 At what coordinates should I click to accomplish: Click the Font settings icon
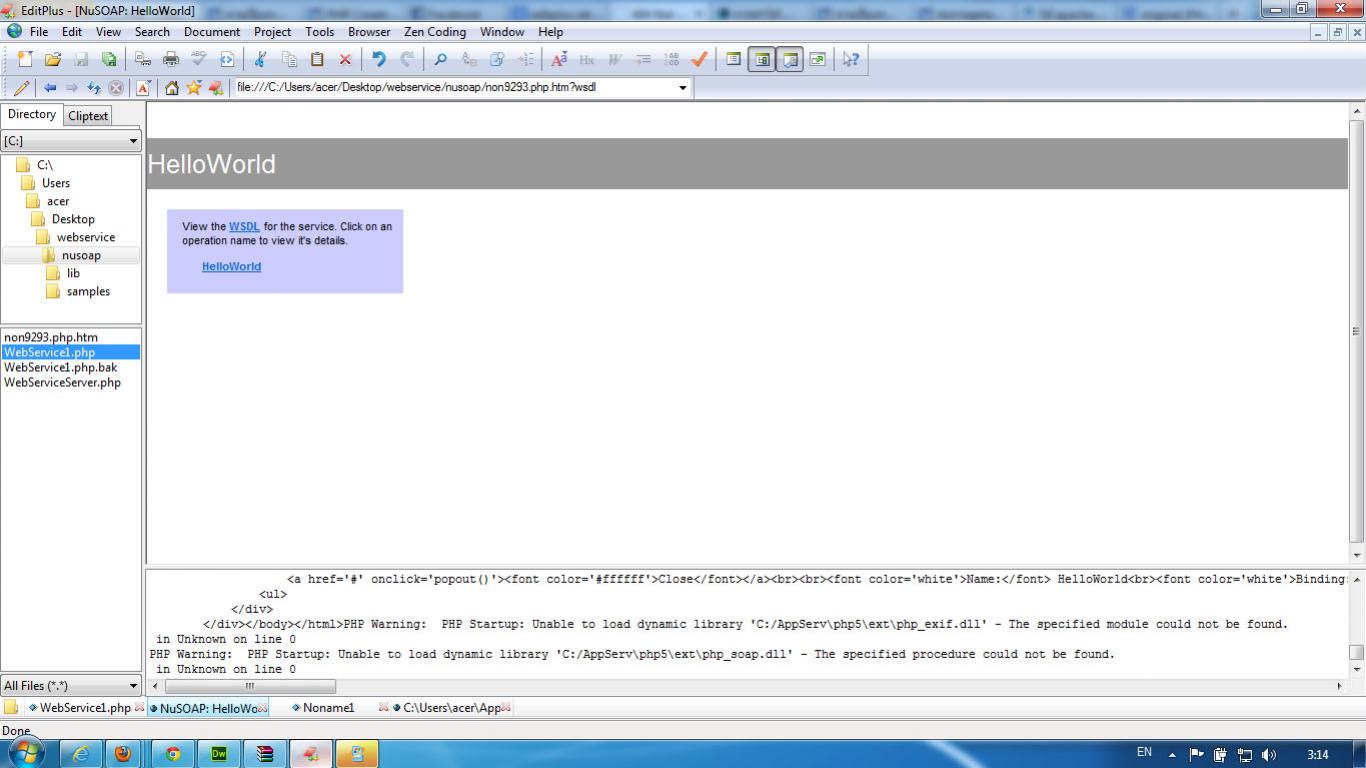pyautogui.click(x=559, y=59)
